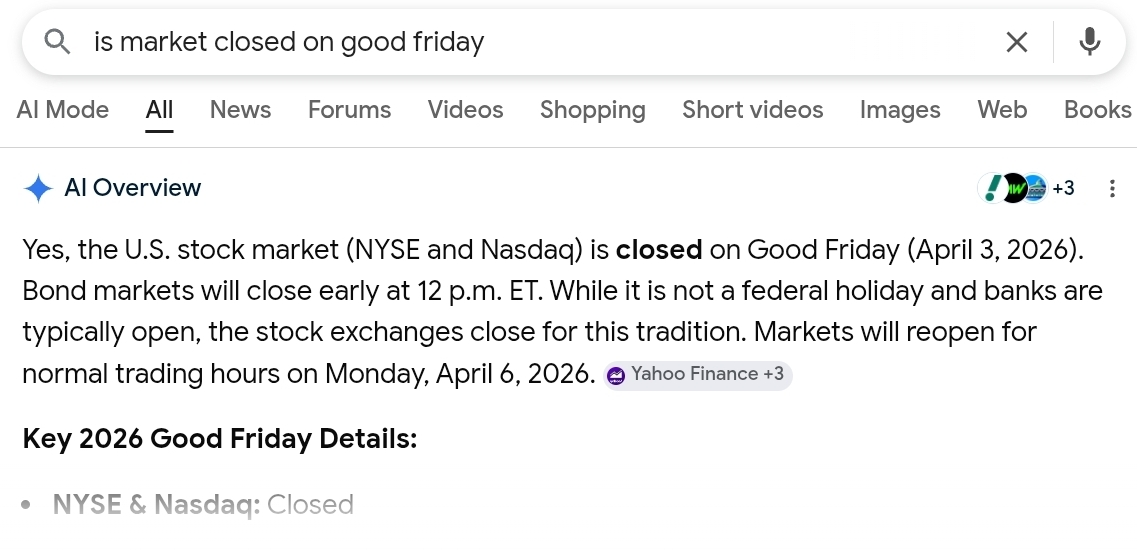Clear the search query with X
This screenshot has height=550, width=1137.
click(x=1016, y=42)
